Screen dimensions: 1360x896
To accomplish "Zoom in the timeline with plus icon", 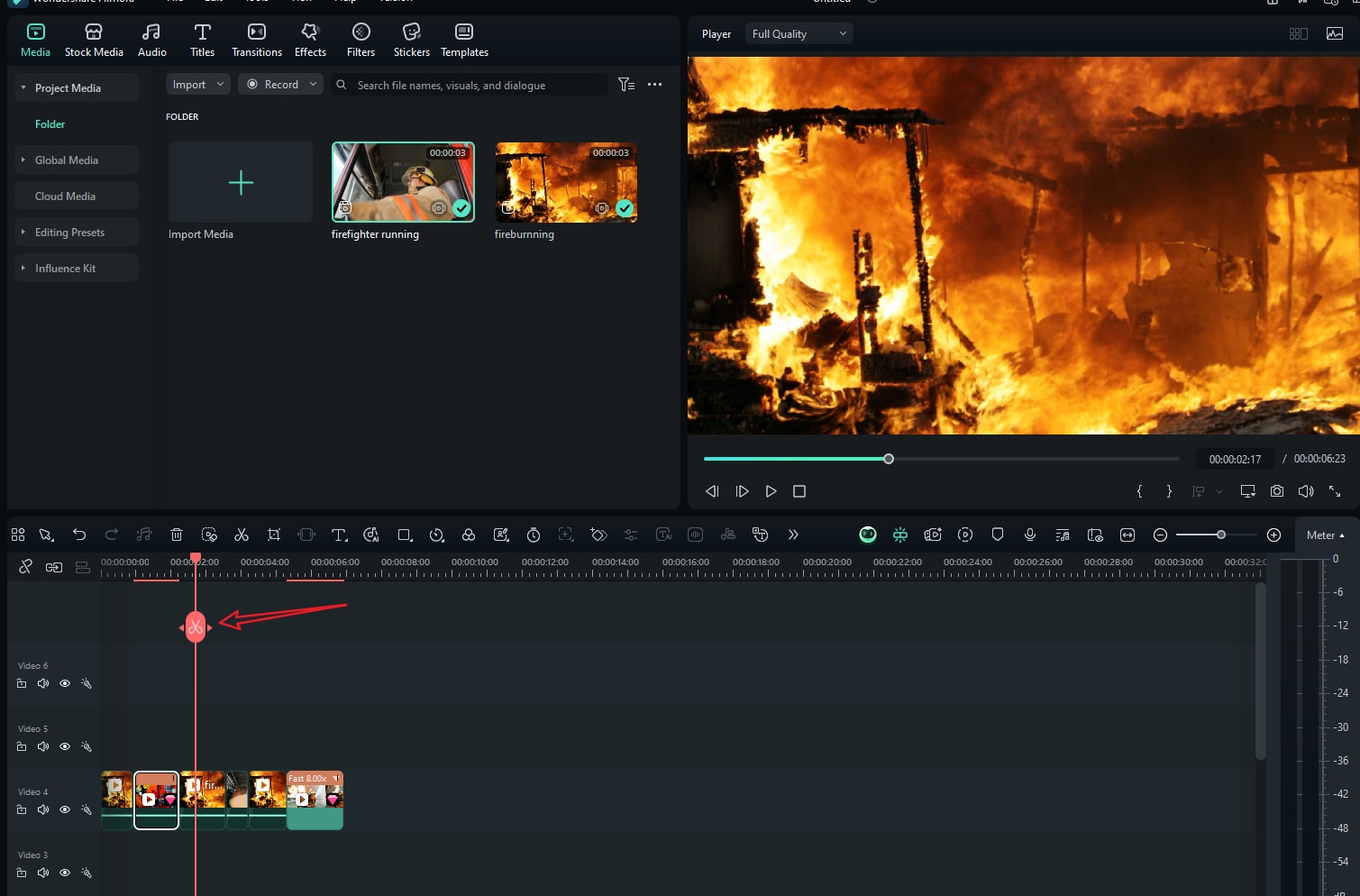I will tap(1274, 535).
